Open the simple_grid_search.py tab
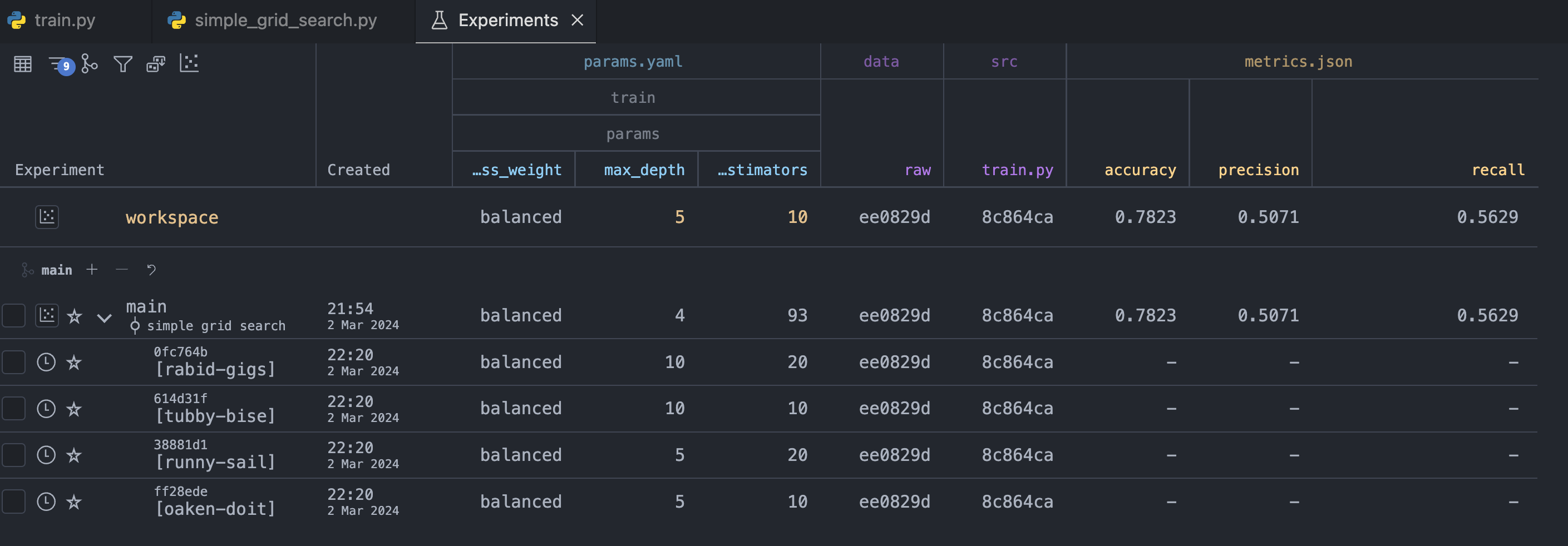Screen dimensions: 1568x546 click(285, 20)
